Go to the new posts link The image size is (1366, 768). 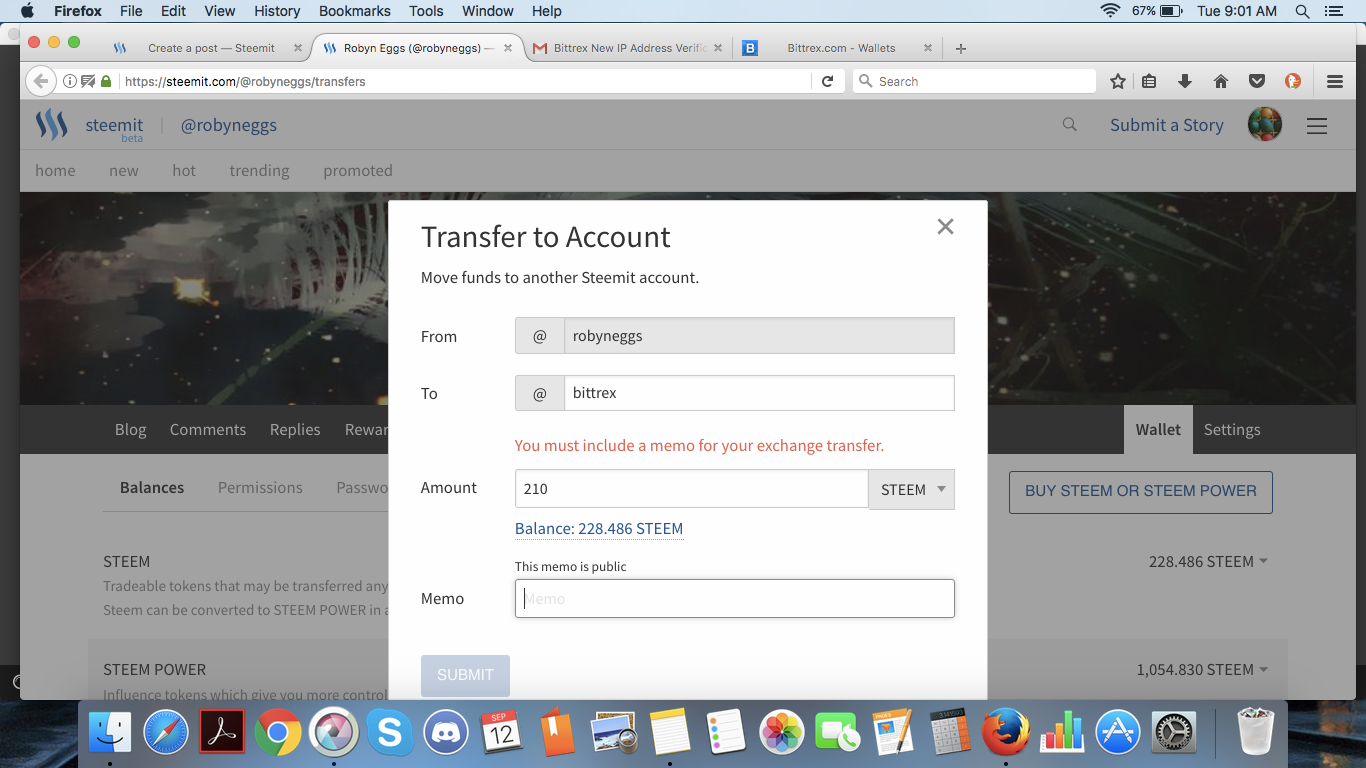tap(124, 170)
